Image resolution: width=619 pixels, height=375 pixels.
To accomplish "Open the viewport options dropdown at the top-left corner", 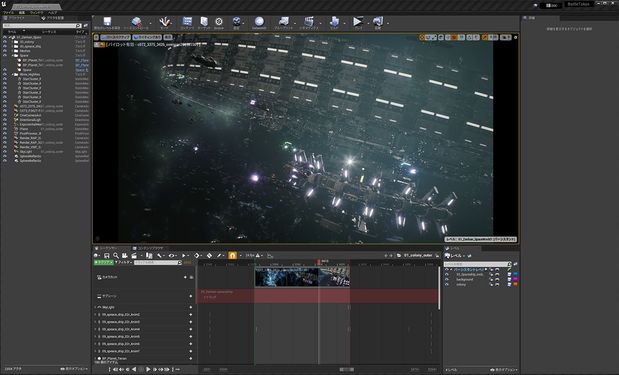I will pos(96,38).
